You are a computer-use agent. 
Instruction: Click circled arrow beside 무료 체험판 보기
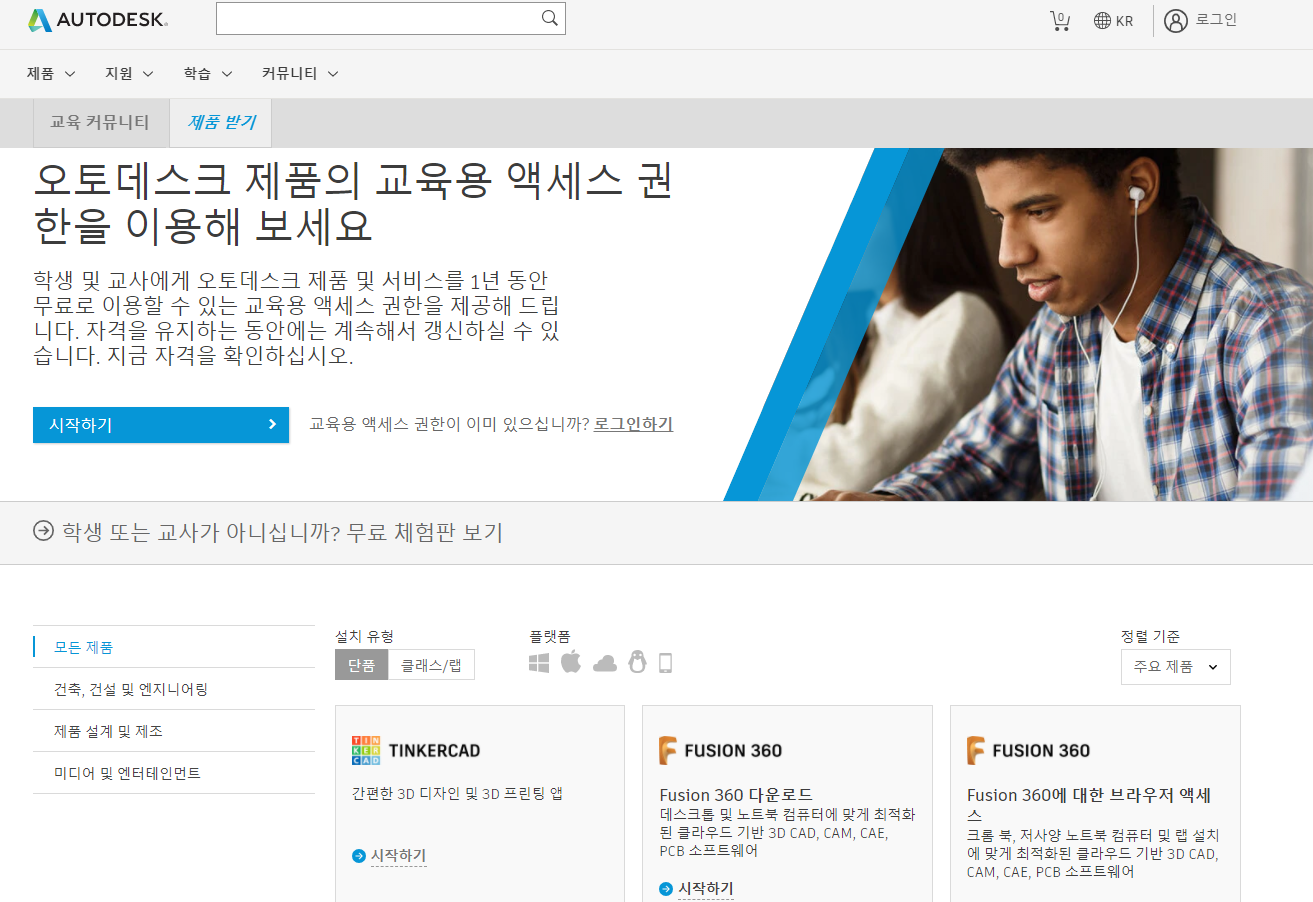(43, 531)
